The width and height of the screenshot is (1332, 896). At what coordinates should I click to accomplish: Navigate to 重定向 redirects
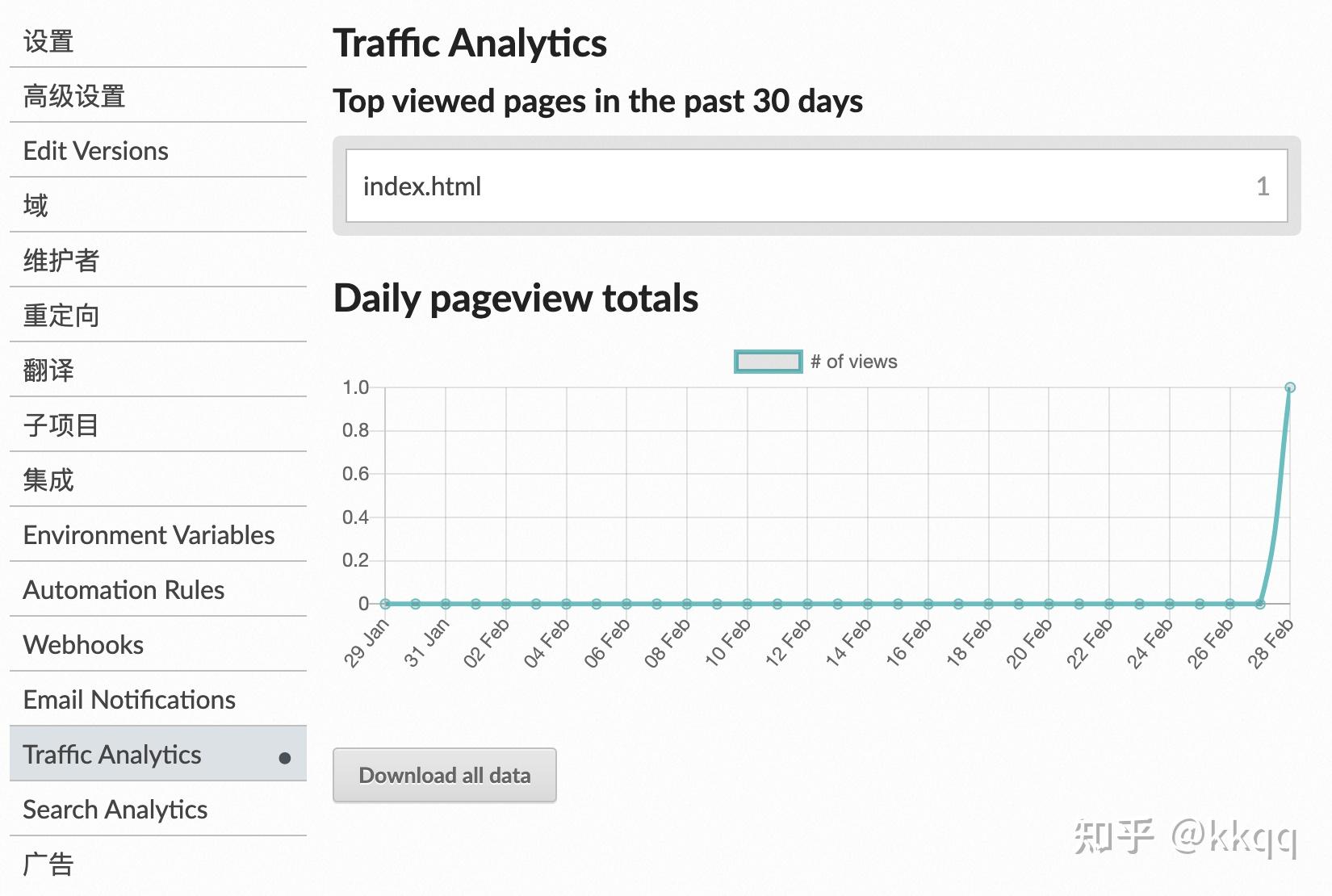click(61, 316)
